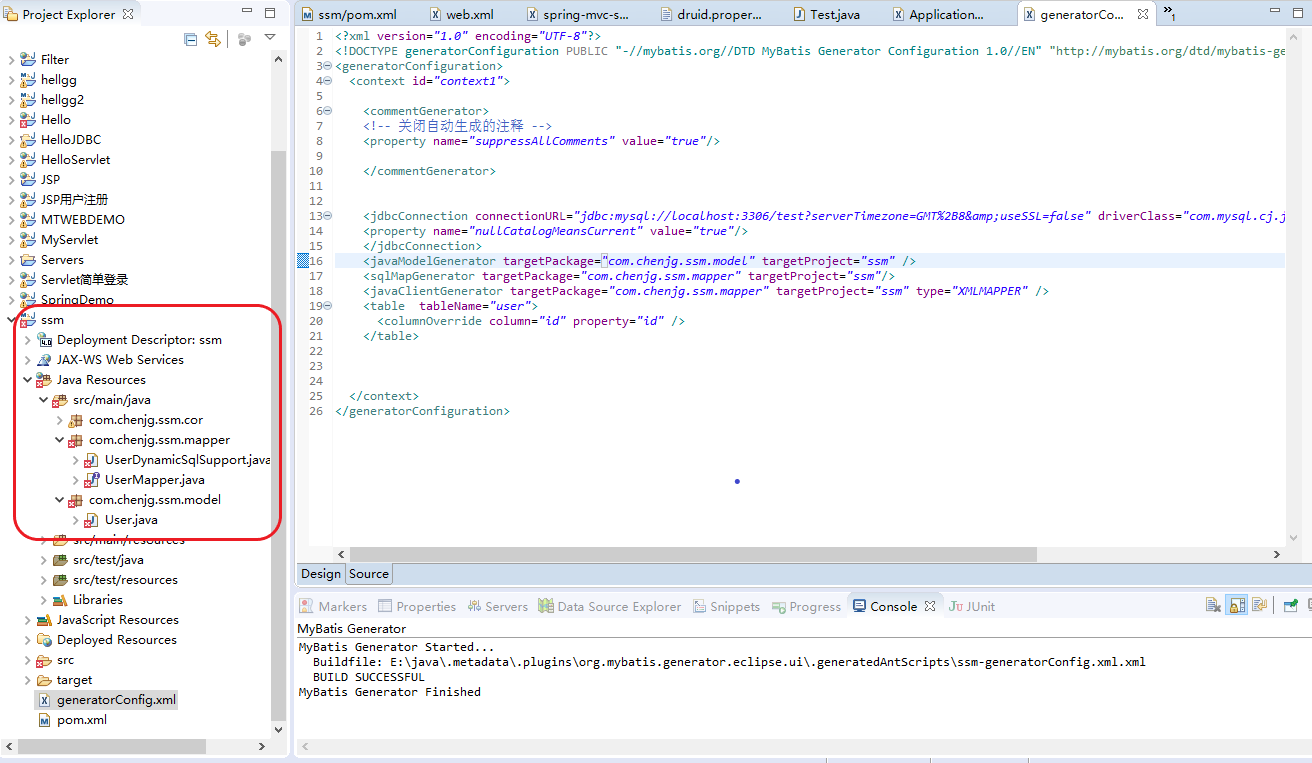The image size is (1312, 763).
Task: Click the generatorConfig.xml file icon in tree
Action: (44, 699)
